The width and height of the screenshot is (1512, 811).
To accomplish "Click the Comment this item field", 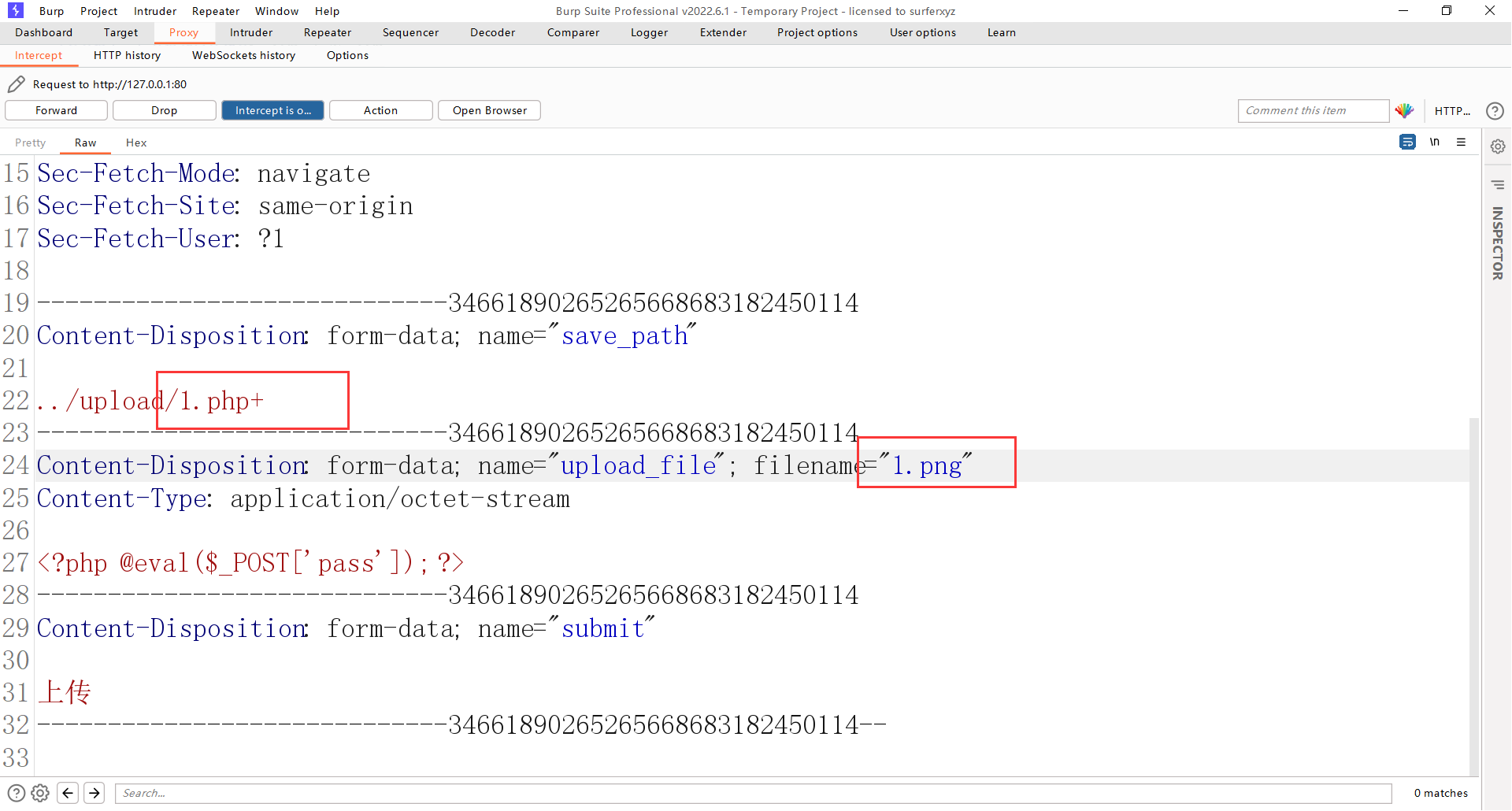I will pyautogui.click(x=1313, y=111).
